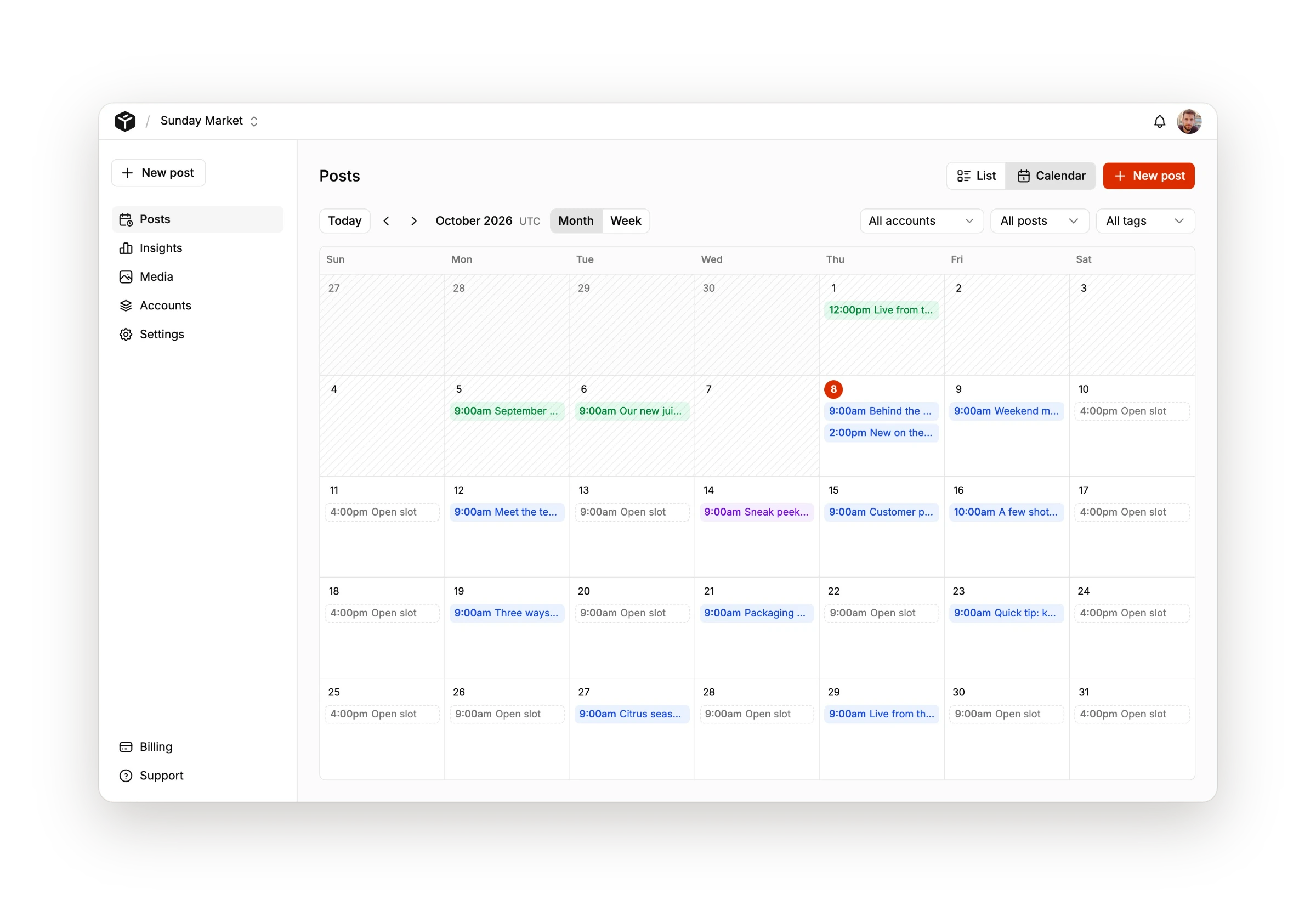Open Insights in the sidebar
1316x905 pixels.
(x=197, y=248)
